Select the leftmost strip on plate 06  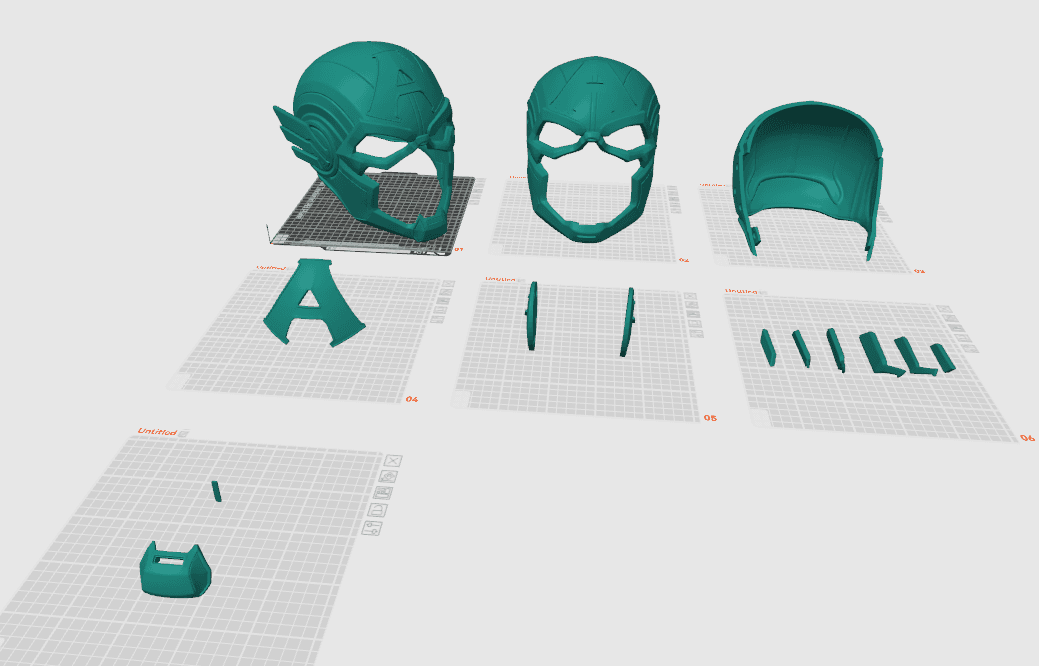point(768,347)
